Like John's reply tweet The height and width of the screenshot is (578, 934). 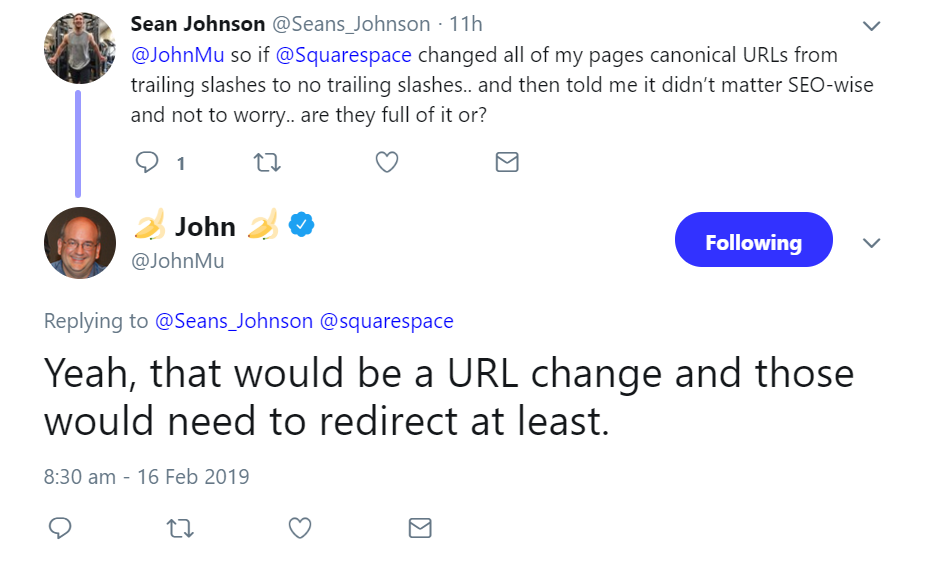[x=300, y=527]
